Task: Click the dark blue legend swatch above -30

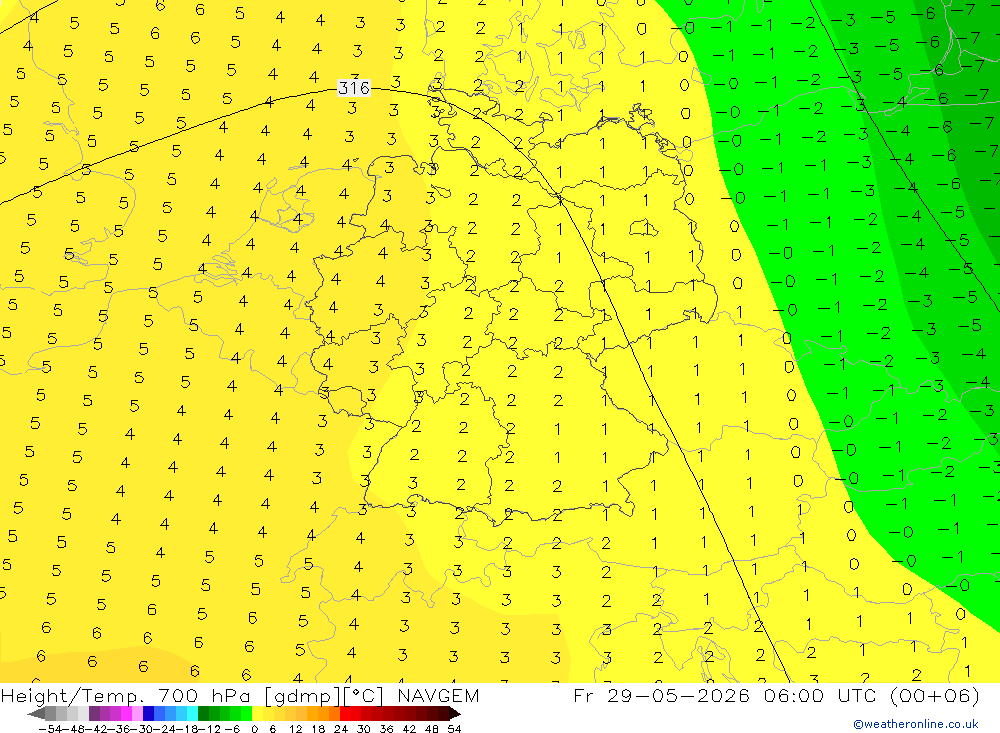Action: (x=148, y=714)
